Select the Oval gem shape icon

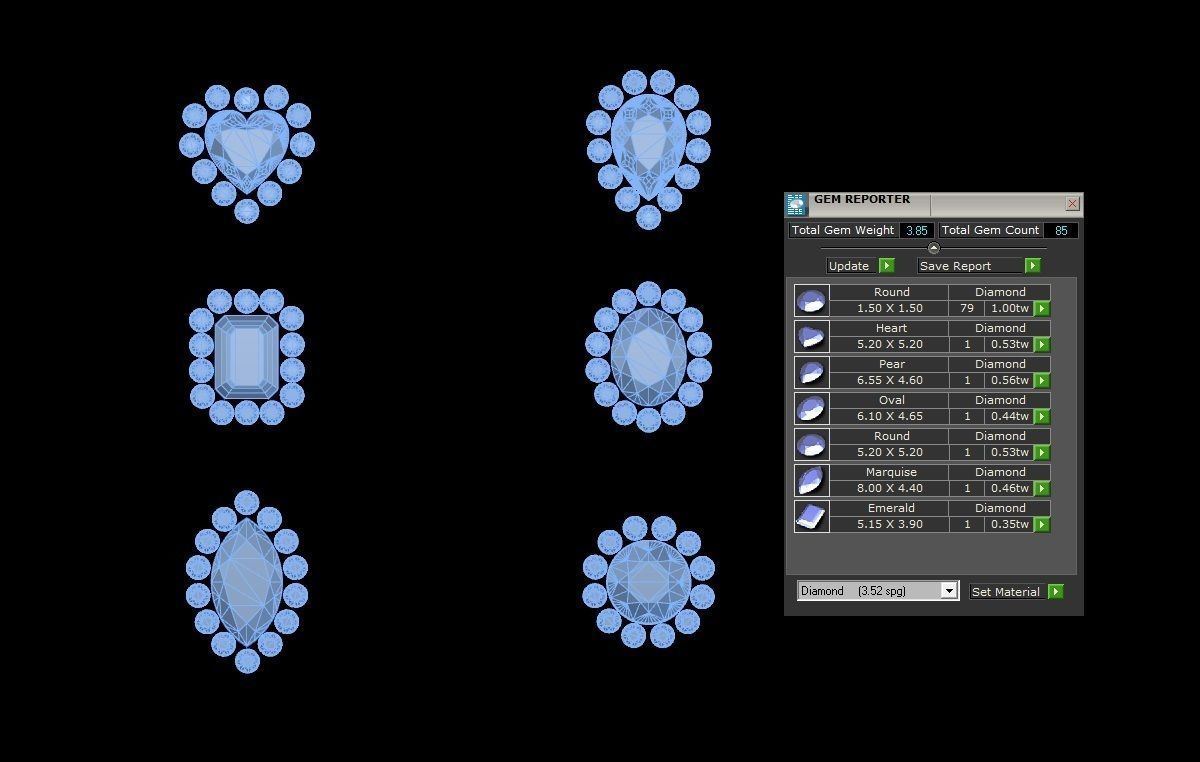tap(812, 408)
